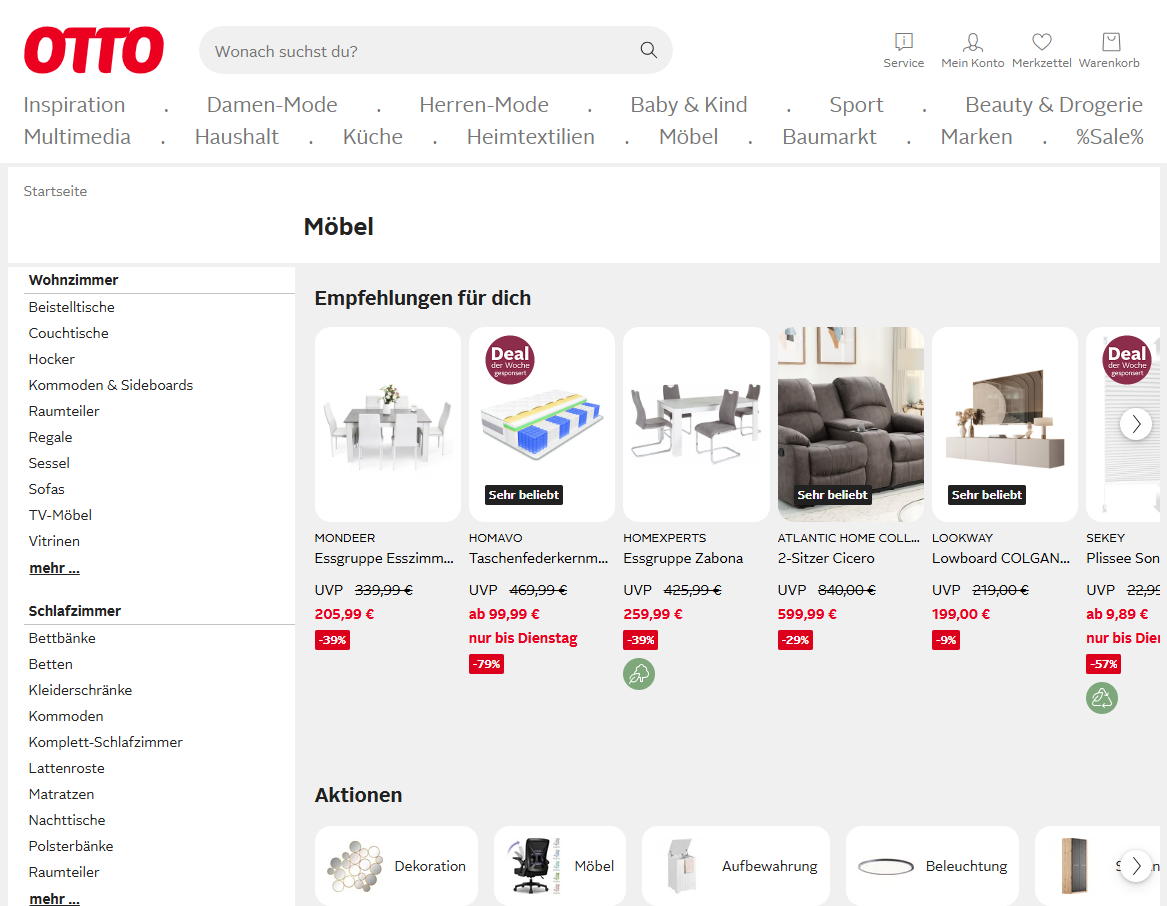The image size is (1167, 906).
Task: Open Mein Konto account icon
Action: (x=972, y=42)
